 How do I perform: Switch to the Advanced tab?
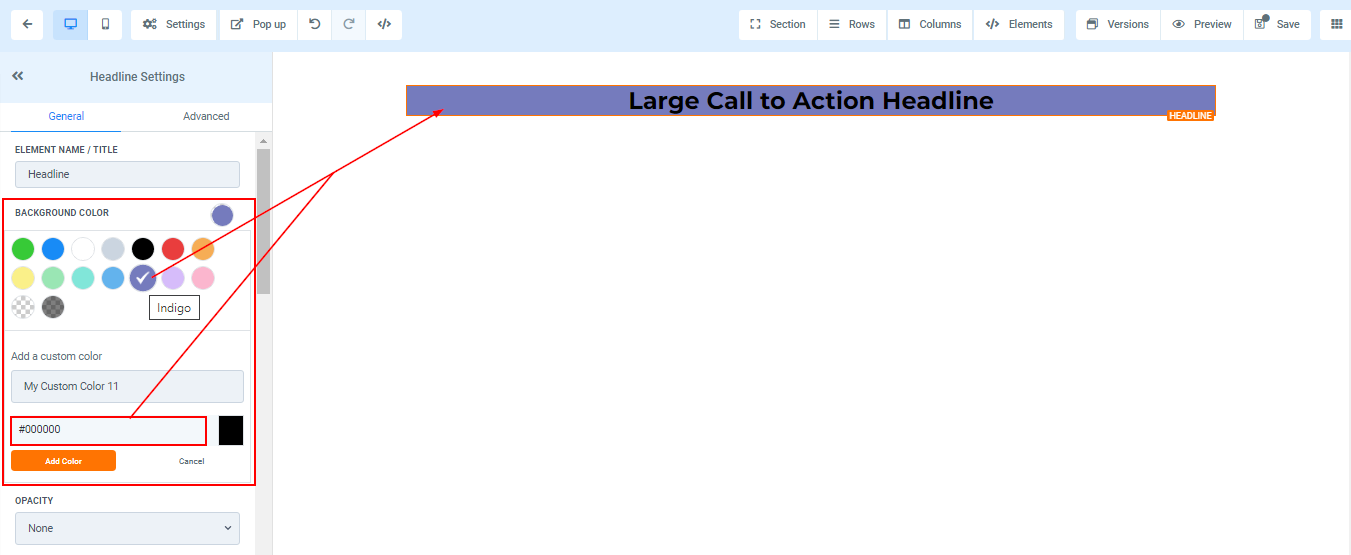[206, 116]
